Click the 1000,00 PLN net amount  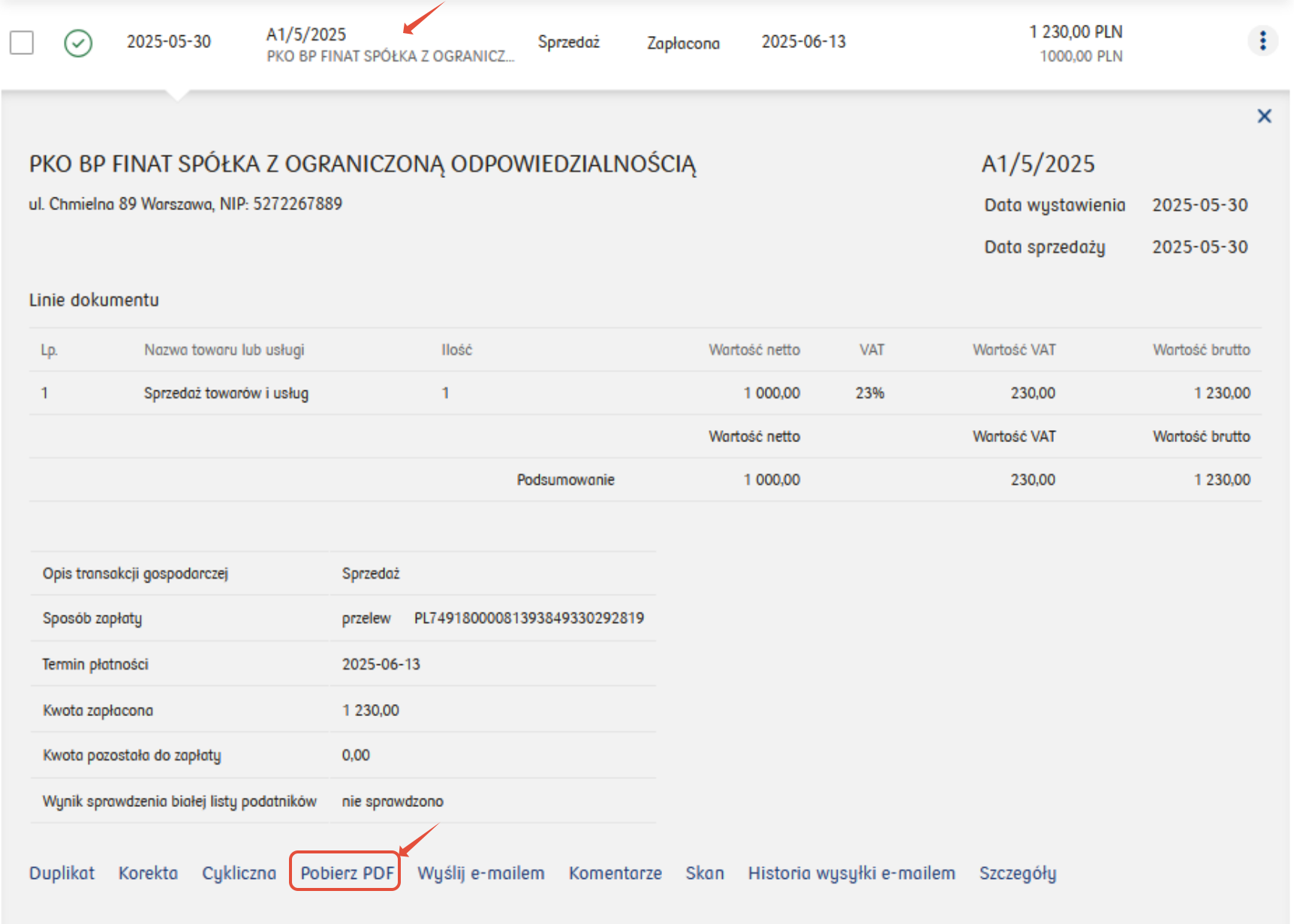1082,56
